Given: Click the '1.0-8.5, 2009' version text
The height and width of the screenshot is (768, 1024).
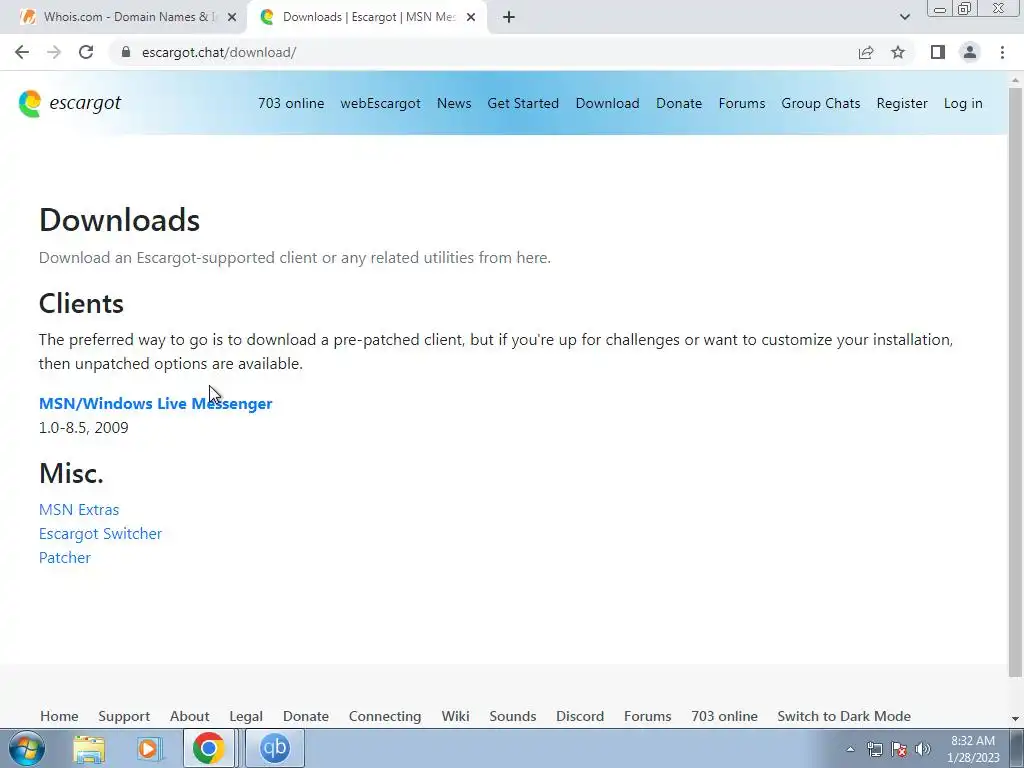Looking at the screenshot, I should pyautogui.click(x=84, y=428).
